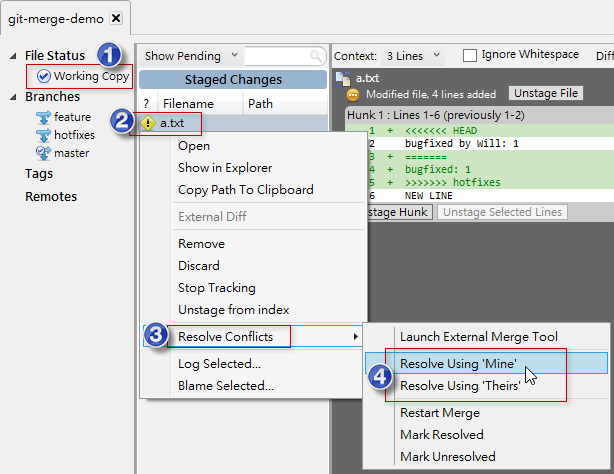
Task: Click the hotfixes branch icon
Action: pos(43,135)
